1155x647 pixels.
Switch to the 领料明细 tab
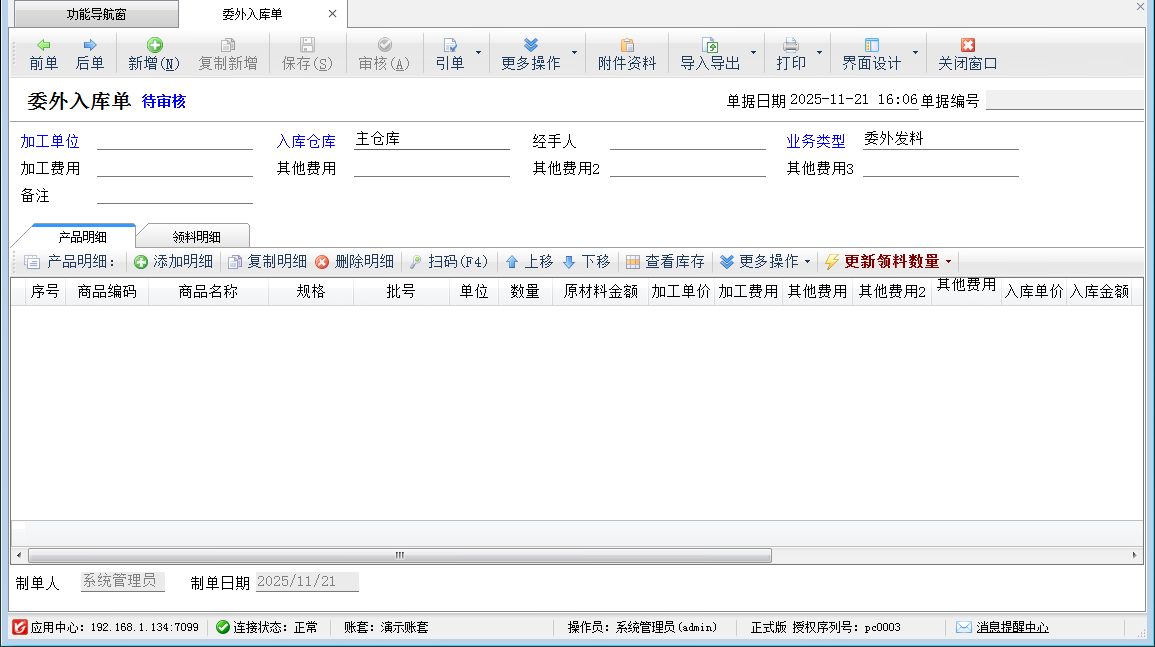(x=196, y=237)
